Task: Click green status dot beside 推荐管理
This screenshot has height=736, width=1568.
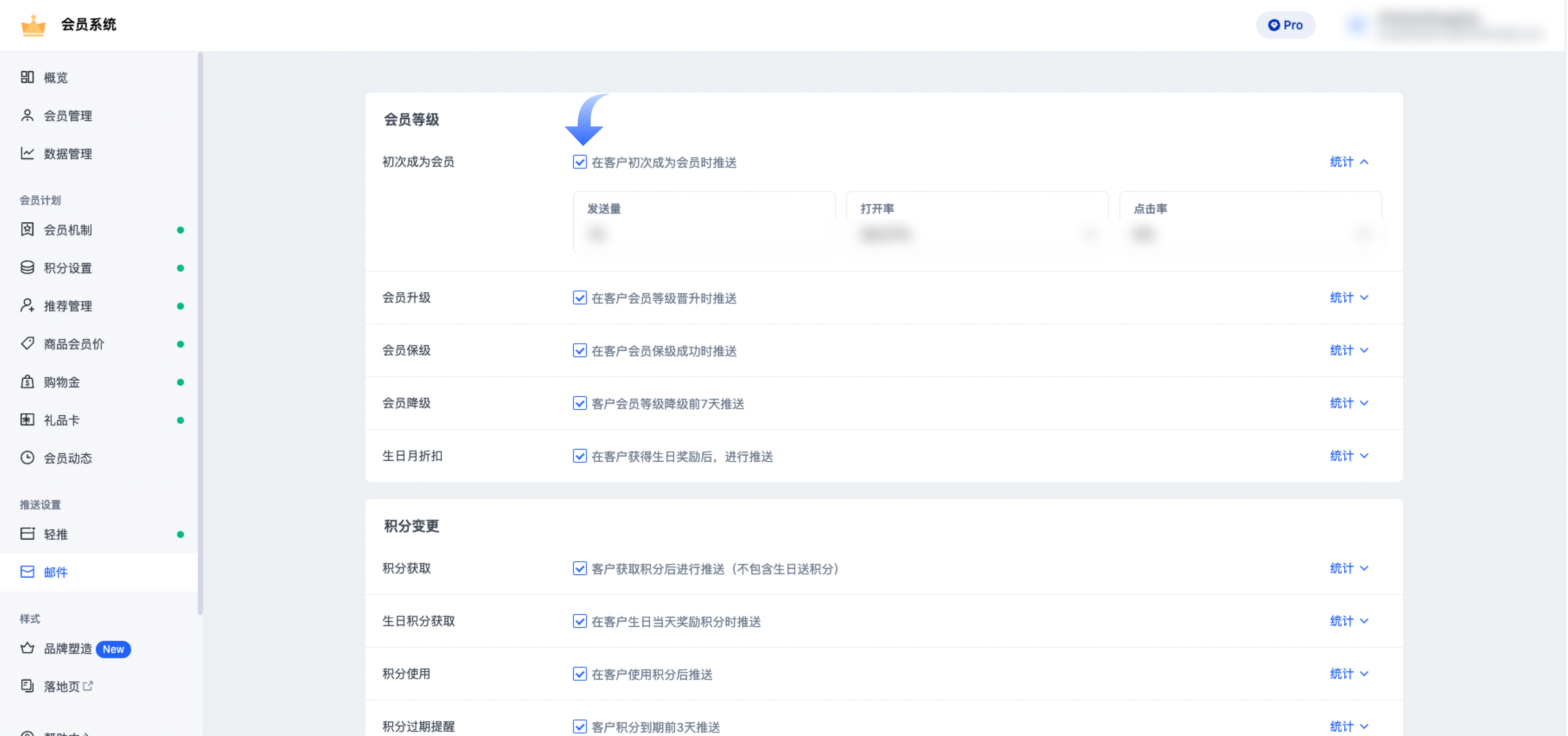Action: pyautogui.click(x=180, y=306)
